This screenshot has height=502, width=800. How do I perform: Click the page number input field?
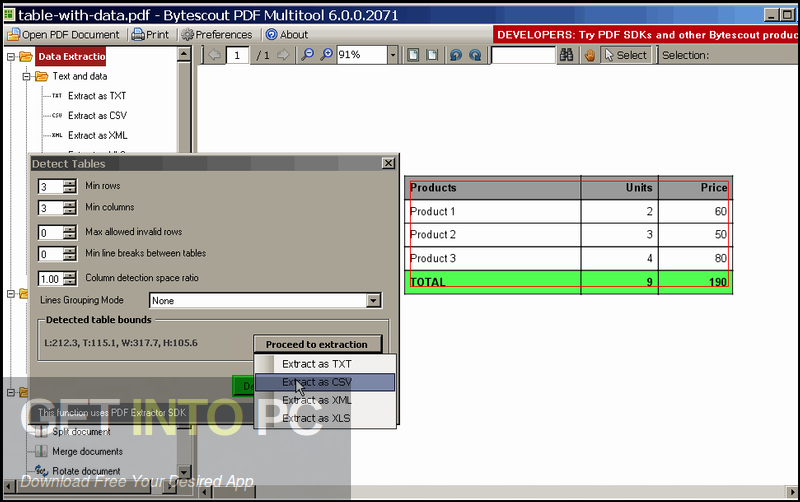click(237, 55)
